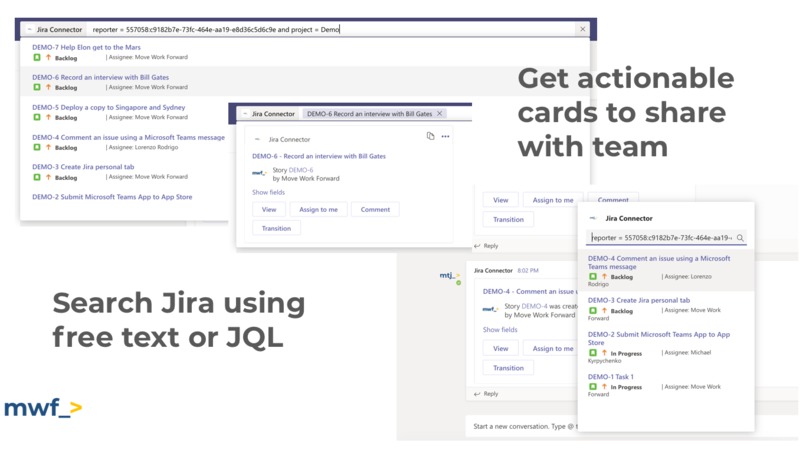806x453 pixels.
Task: Click the green story icon under DEMO-6 in the wide list
Action: [x=36, y=87]
